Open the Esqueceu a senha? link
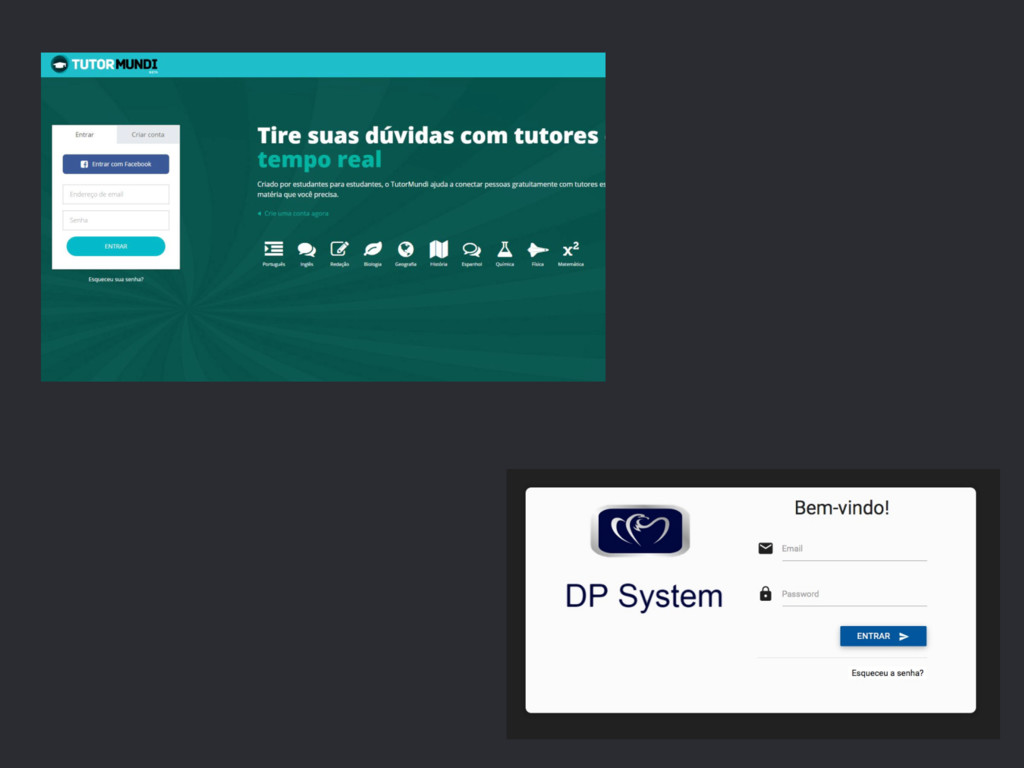The image size is (1024, 768). click(887, 673)
